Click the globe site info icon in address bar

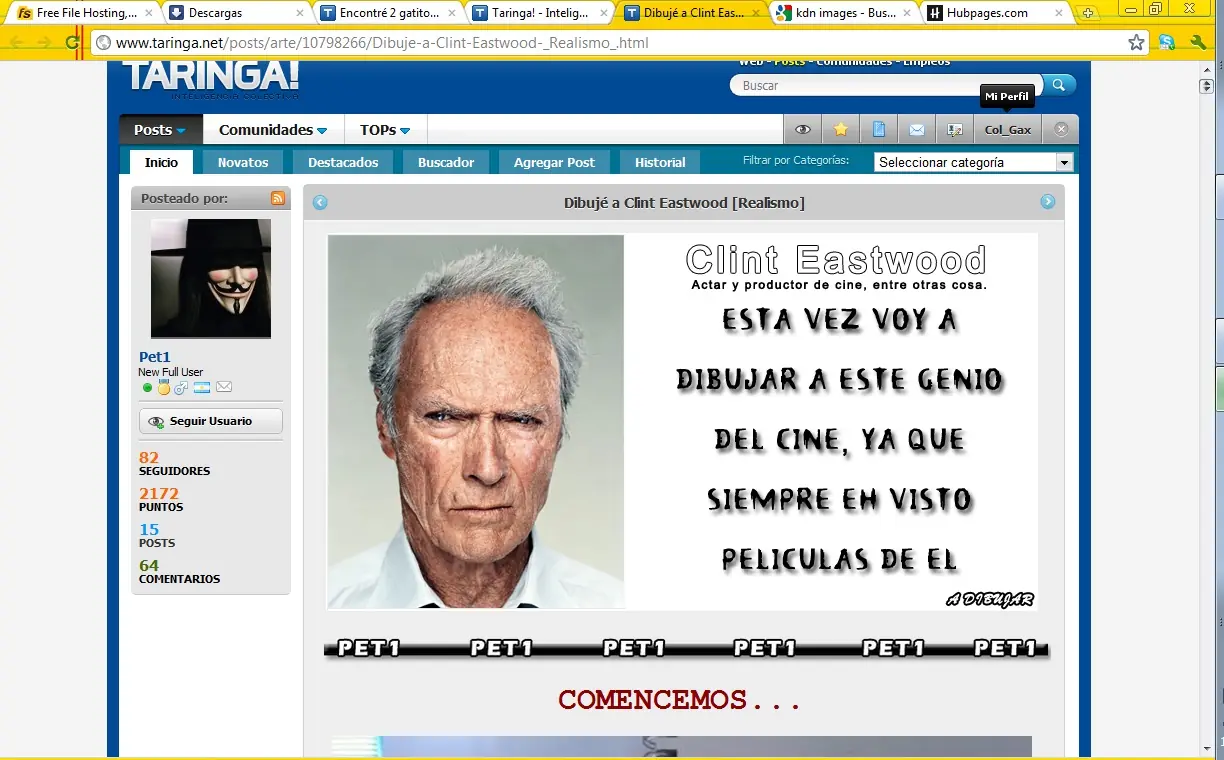click(x=103, y=43)
